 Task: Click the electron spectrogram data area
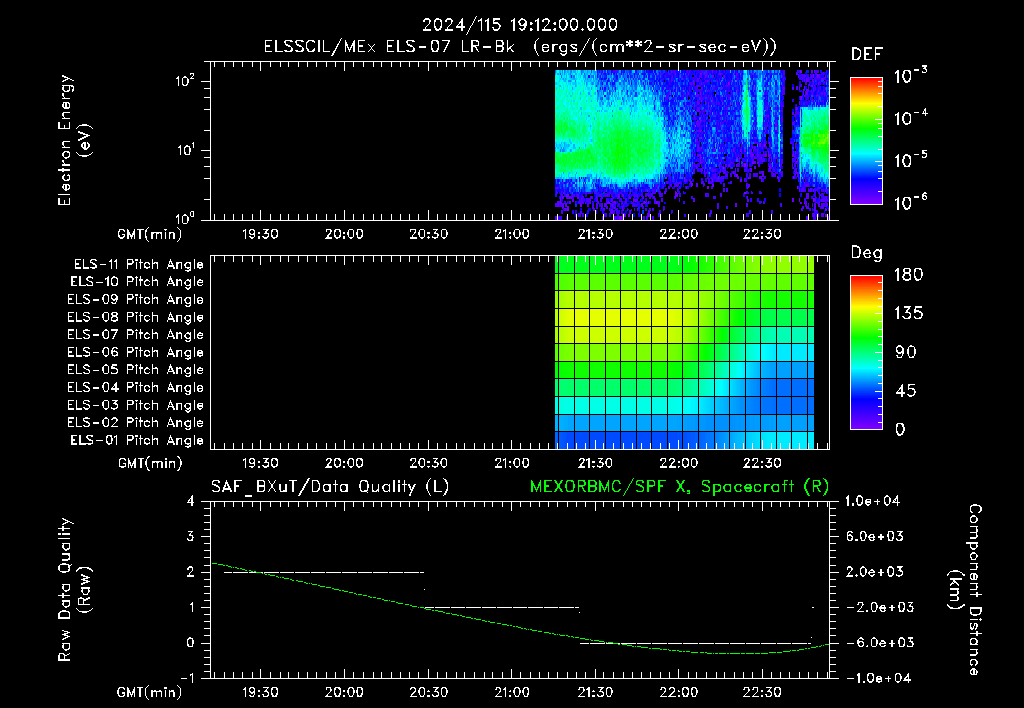pos(692,144)
